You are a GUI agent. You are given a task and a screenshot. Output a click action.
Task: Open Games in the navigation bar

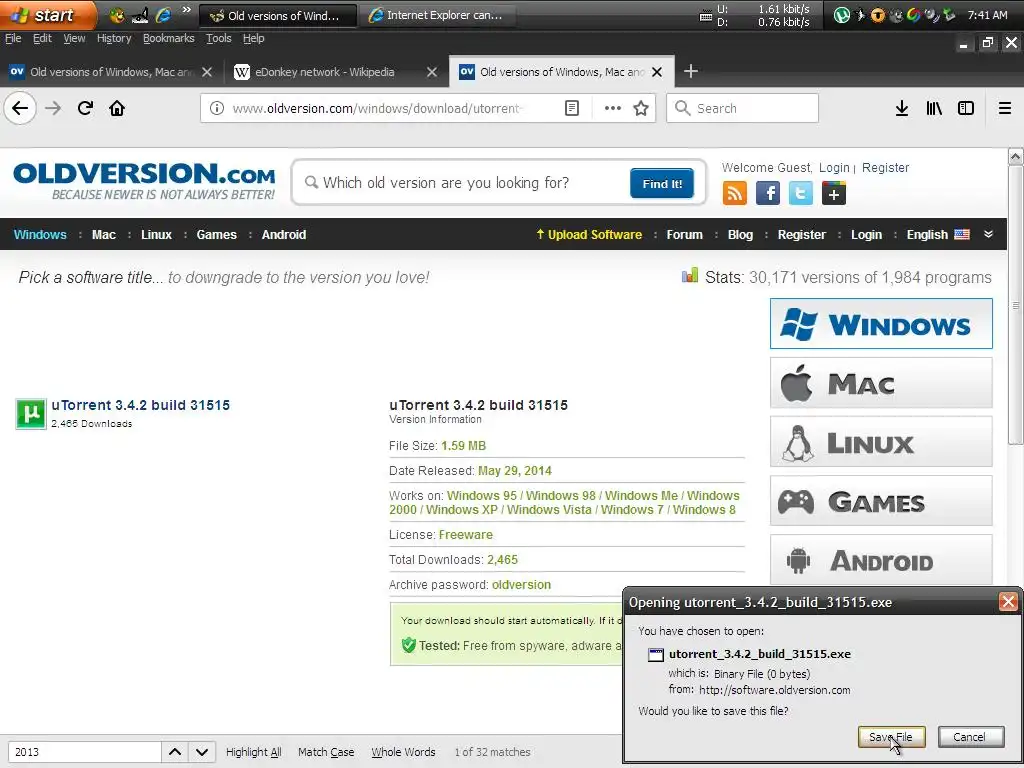click(x=216, y=234)
